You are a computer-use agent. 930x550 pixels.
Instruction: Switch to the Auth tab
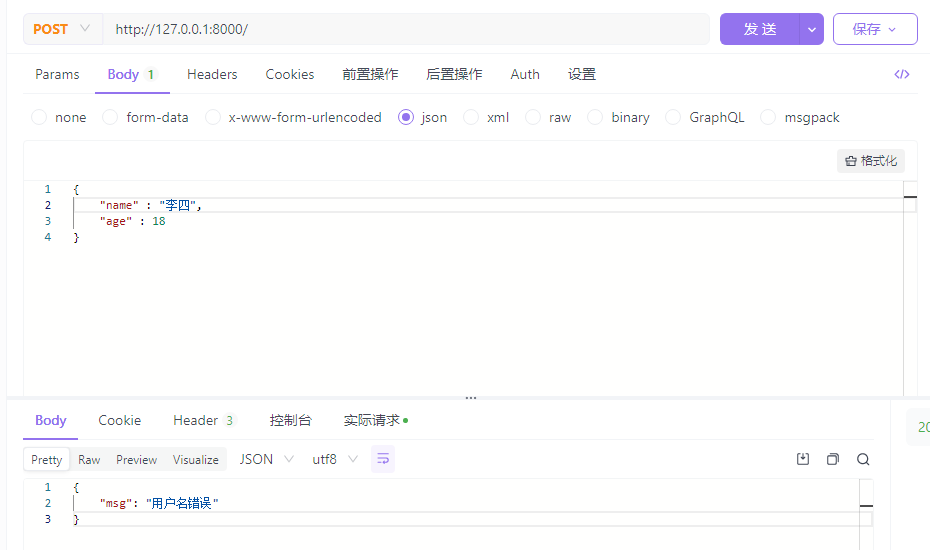pos(525,74)
